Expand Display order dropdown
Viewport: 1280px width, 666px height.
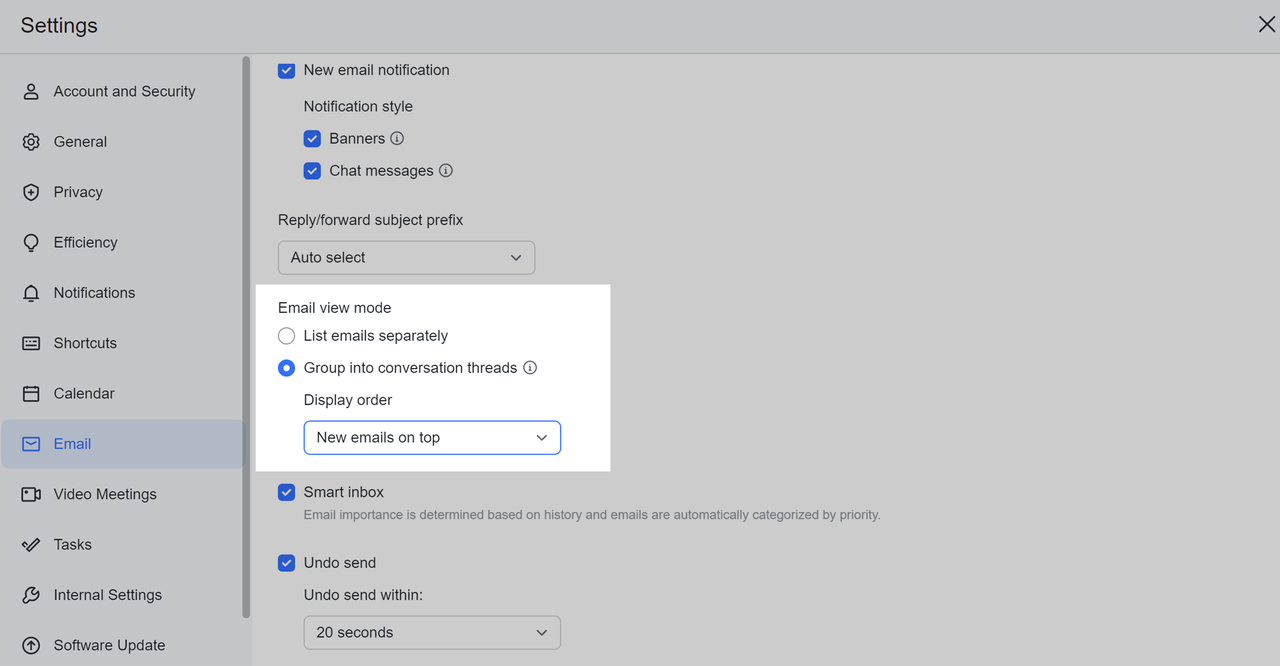[x=432, y=437]
